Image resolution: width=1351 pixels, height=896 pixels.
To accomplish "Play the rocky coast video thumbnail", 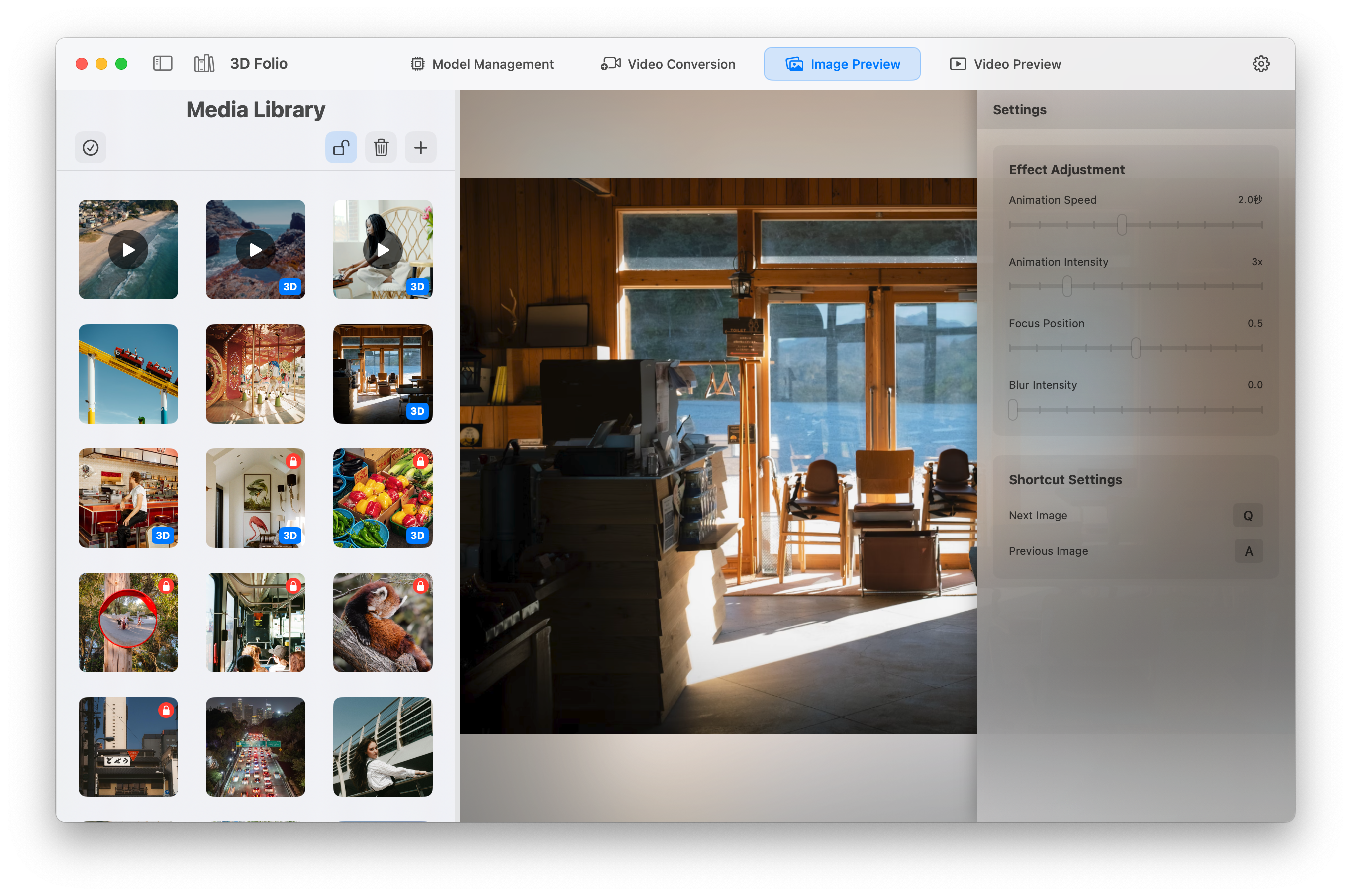I will pyautogui.click(x=256, y=250).
